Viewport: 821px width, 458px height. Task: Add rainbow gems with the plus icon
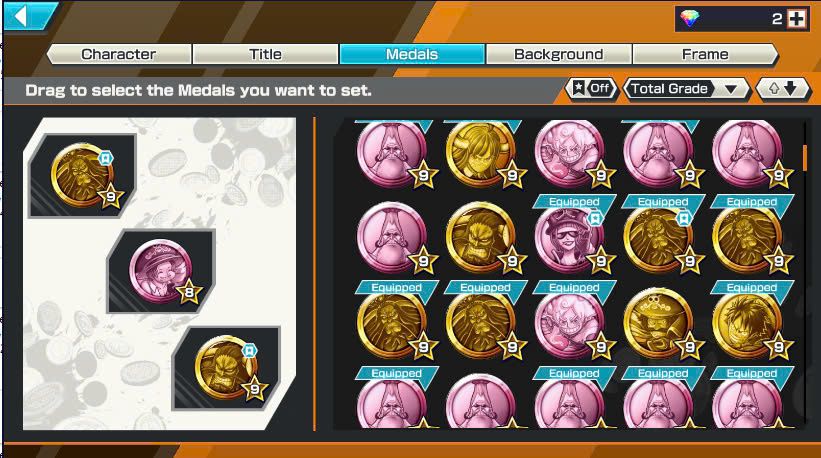[796, 19]
